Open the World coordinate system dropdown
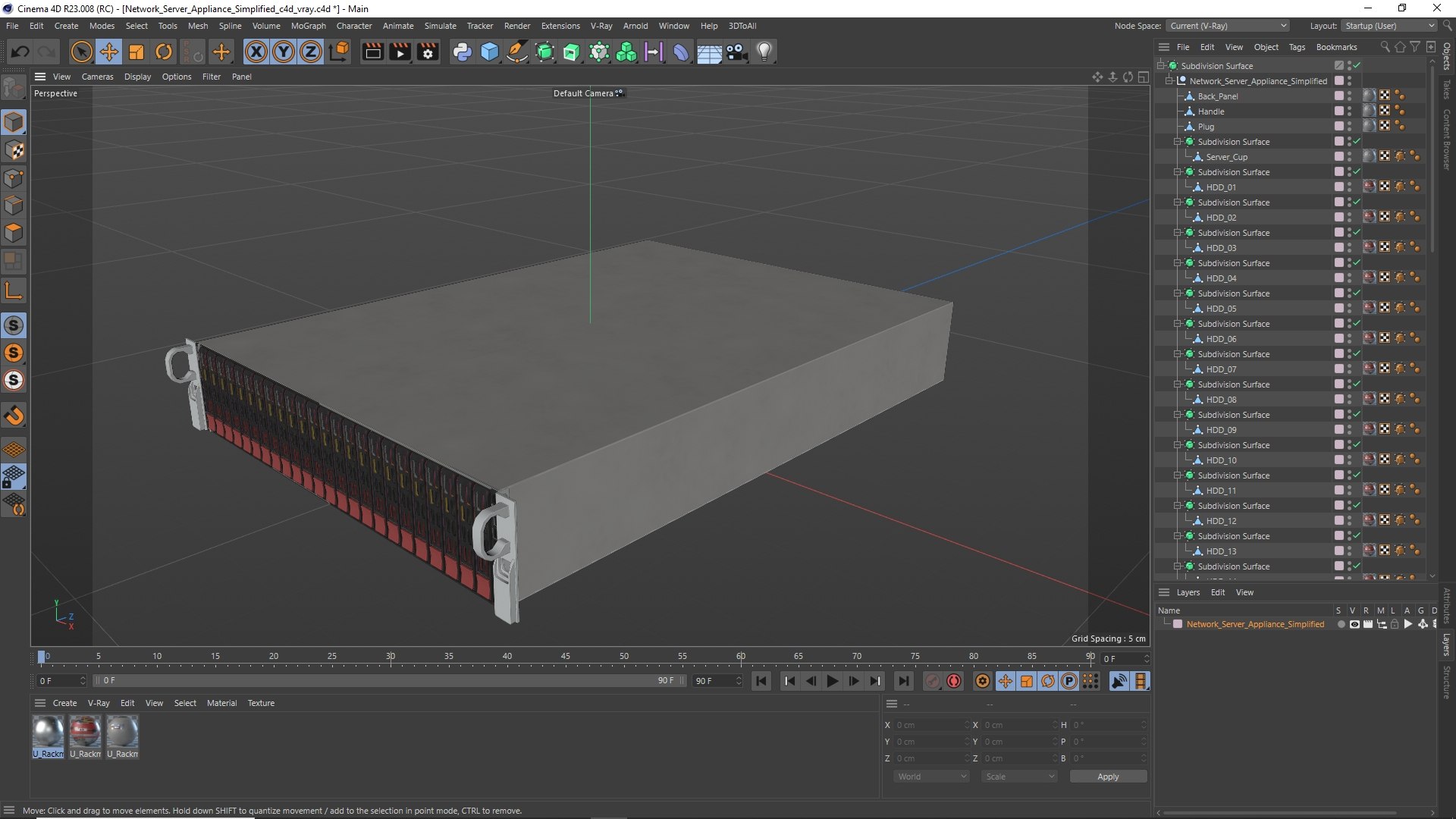The width and height of the screenshot is (1456, 819). (932, 777)
